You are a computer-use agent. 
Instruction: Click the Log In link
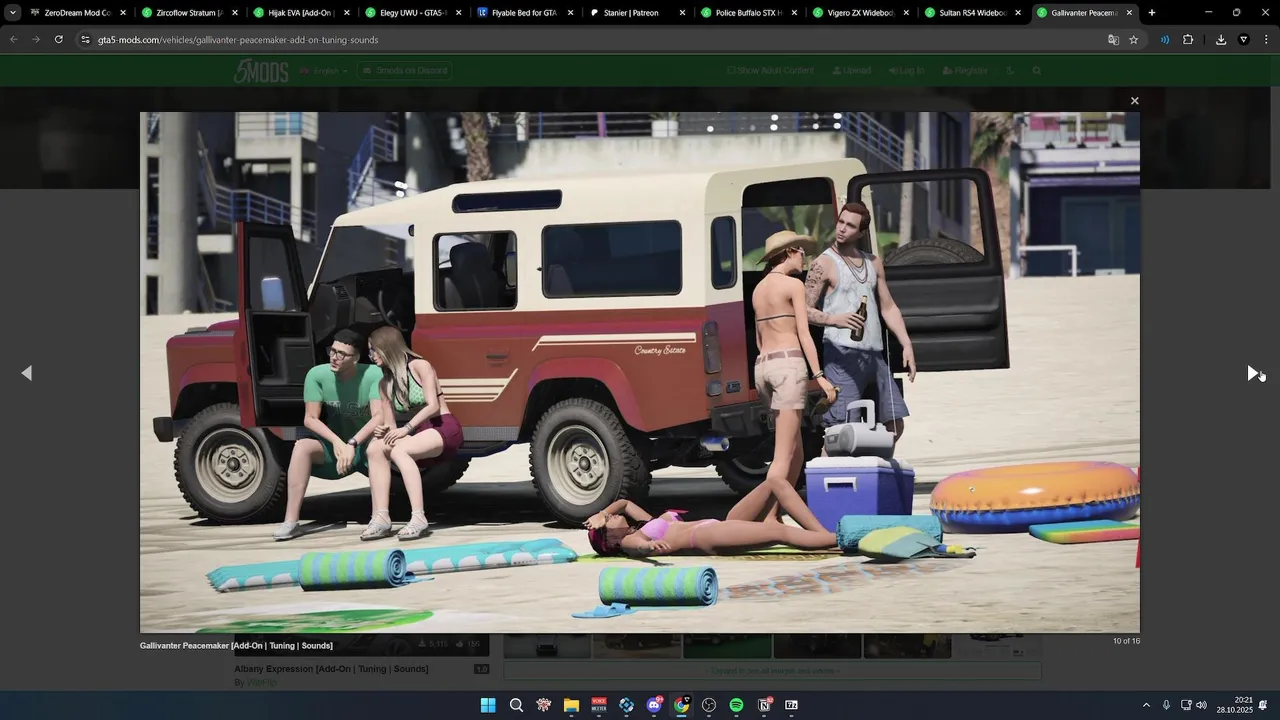point(906,71)
